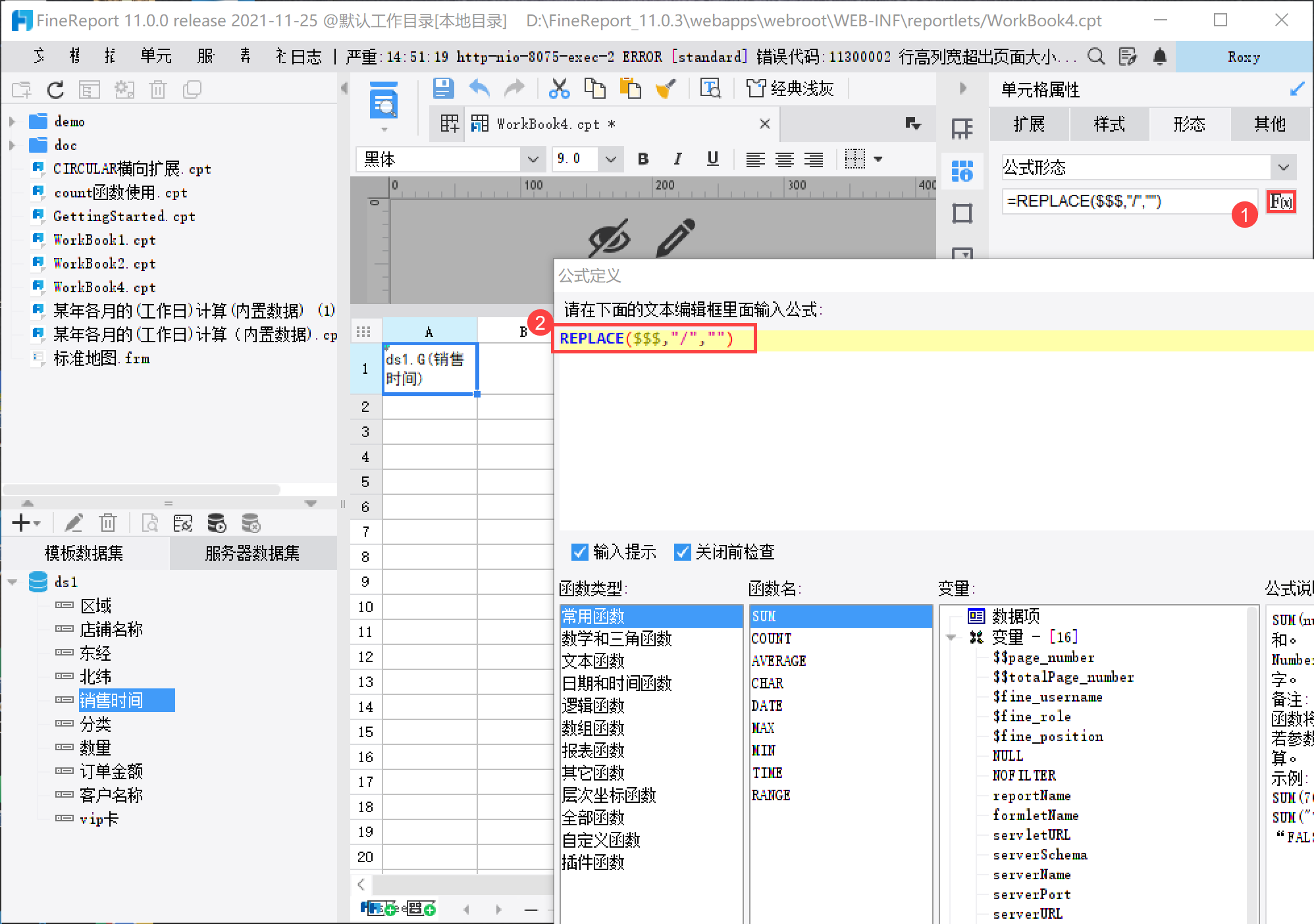The image size is (1314, 924).
Task: Open the font name dropdown 黑体
Action: tap(533, 159)
